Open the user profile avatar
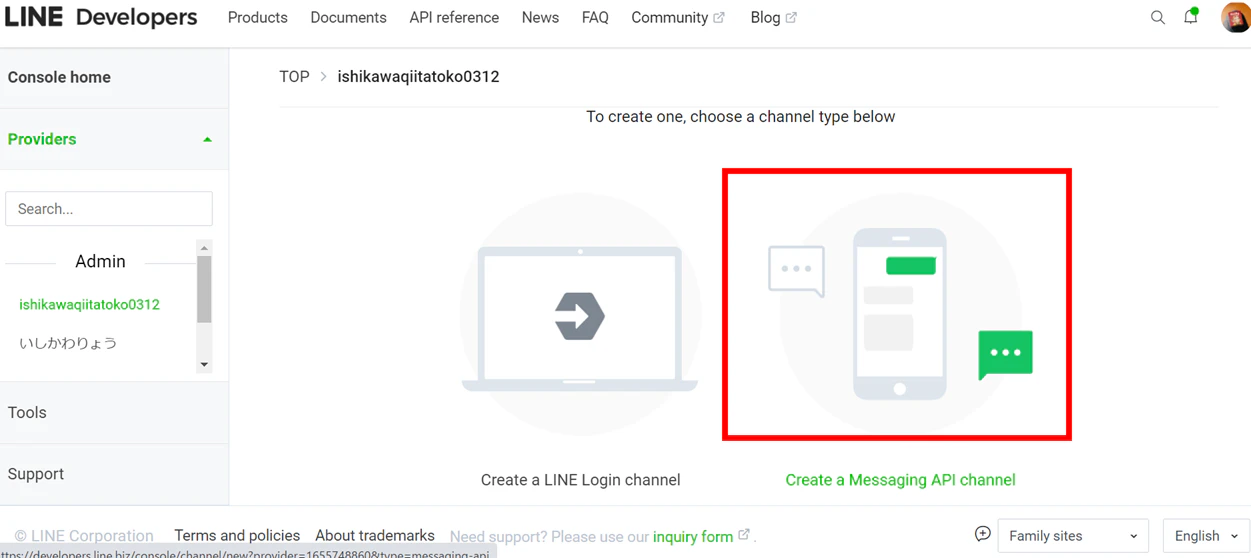 point(1236,17)
